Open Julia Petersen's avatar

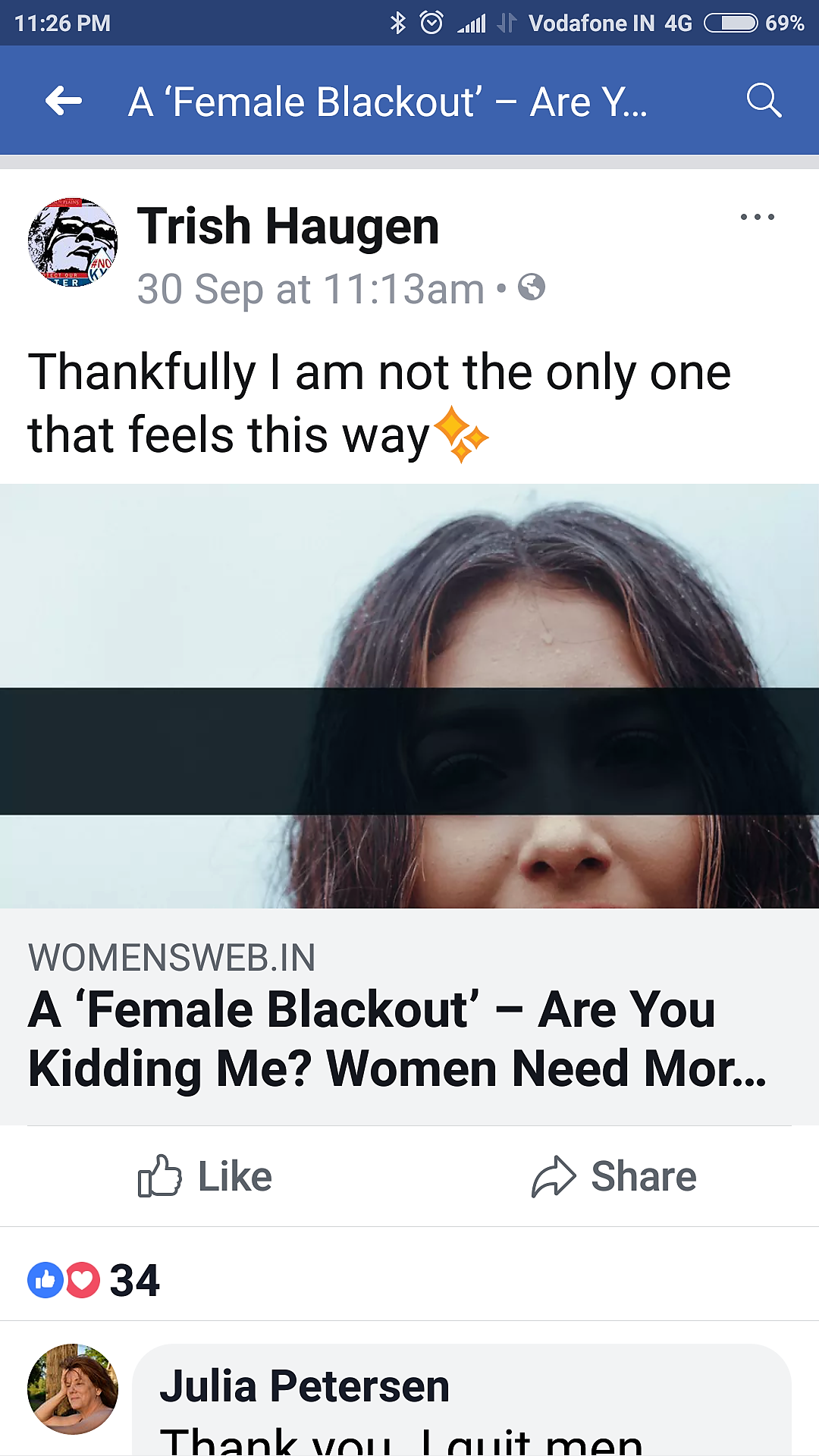[73, 1389]
